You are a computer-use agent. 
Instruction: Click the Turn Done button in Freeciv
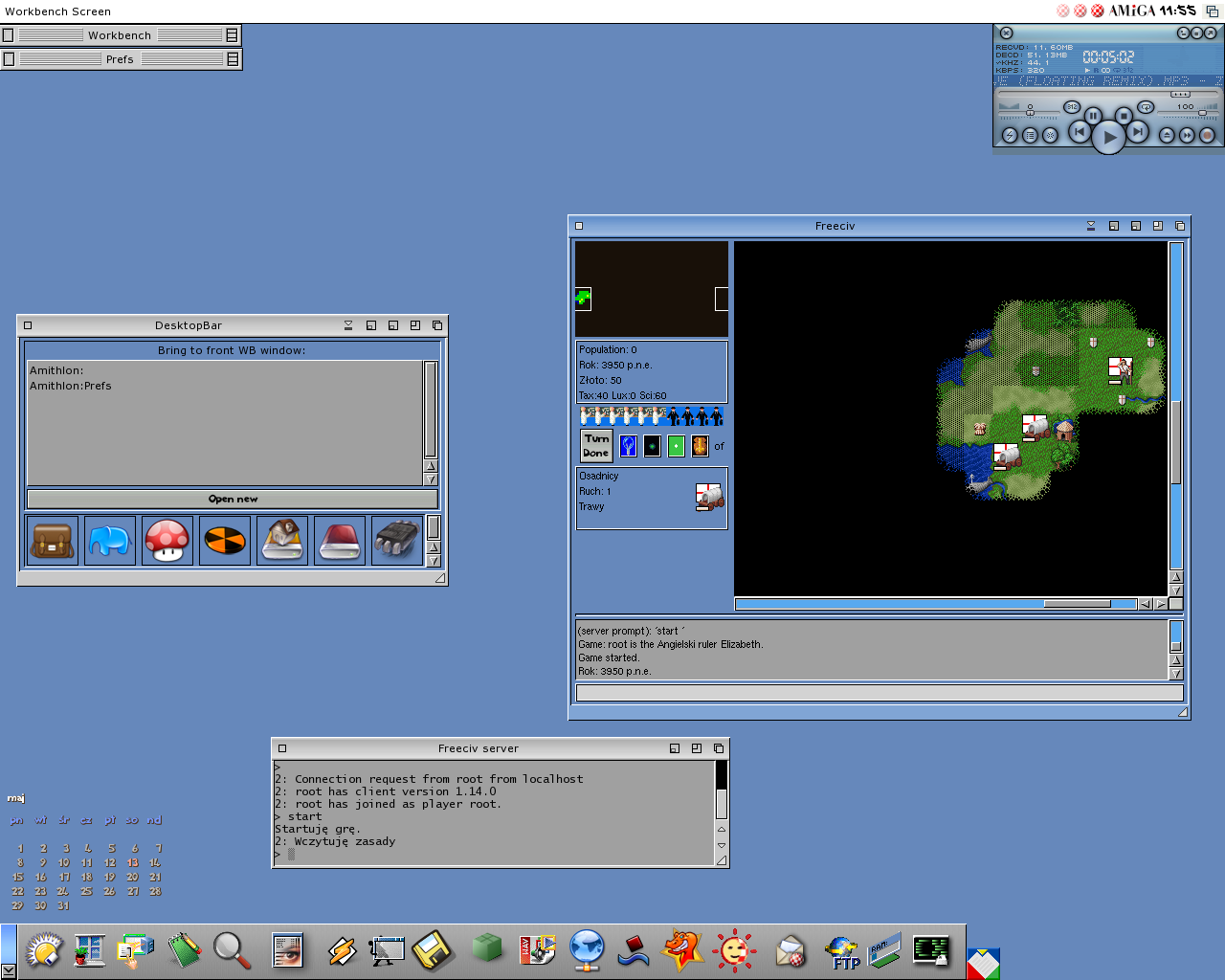(x=596, y=446)
